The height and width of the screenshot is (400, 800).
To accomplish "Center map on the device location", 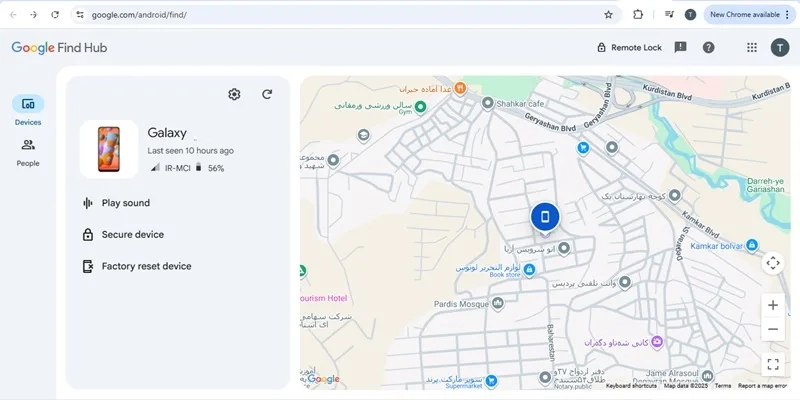I will click(x=772, y=263).
